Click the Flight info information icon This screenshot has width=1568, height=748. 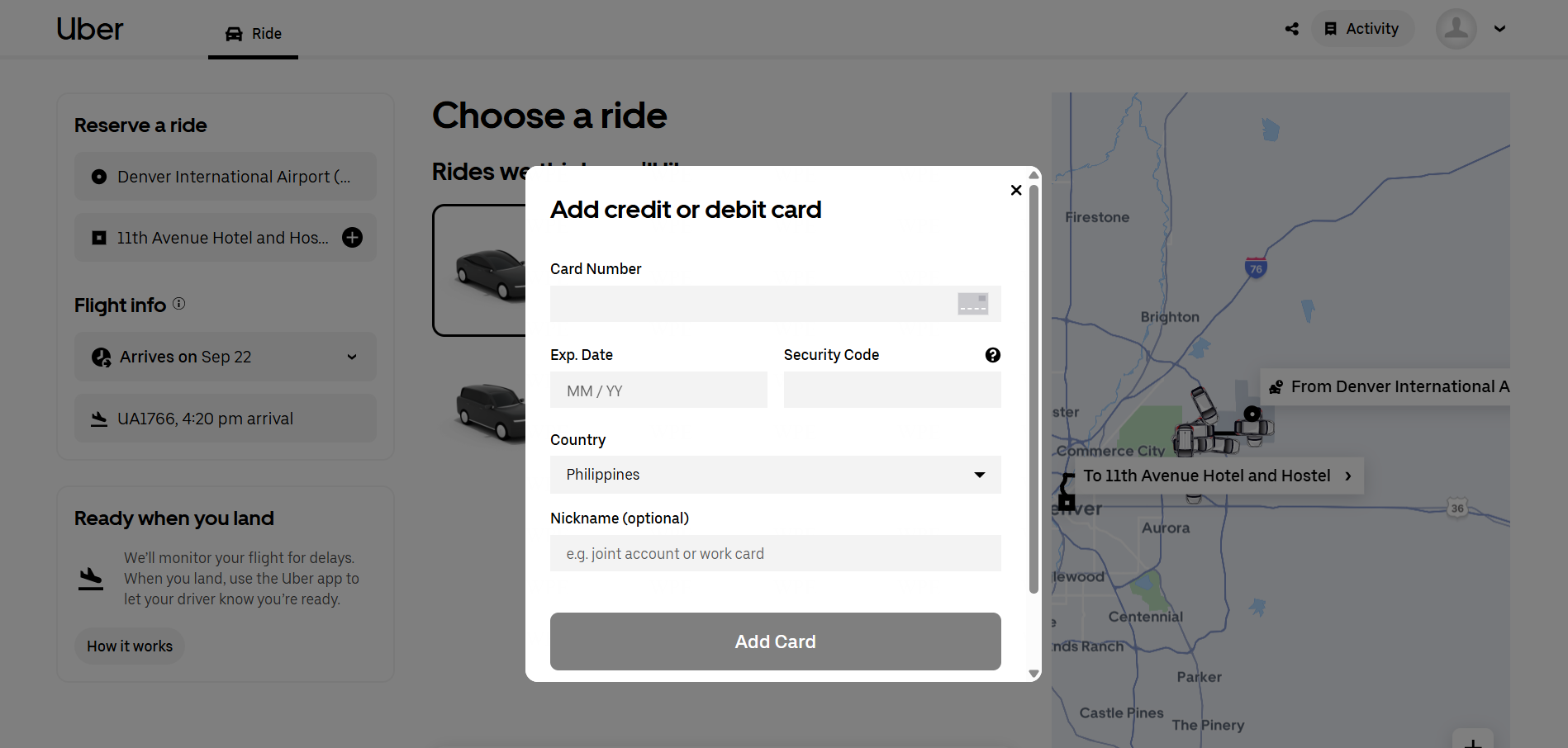(179, 304)
